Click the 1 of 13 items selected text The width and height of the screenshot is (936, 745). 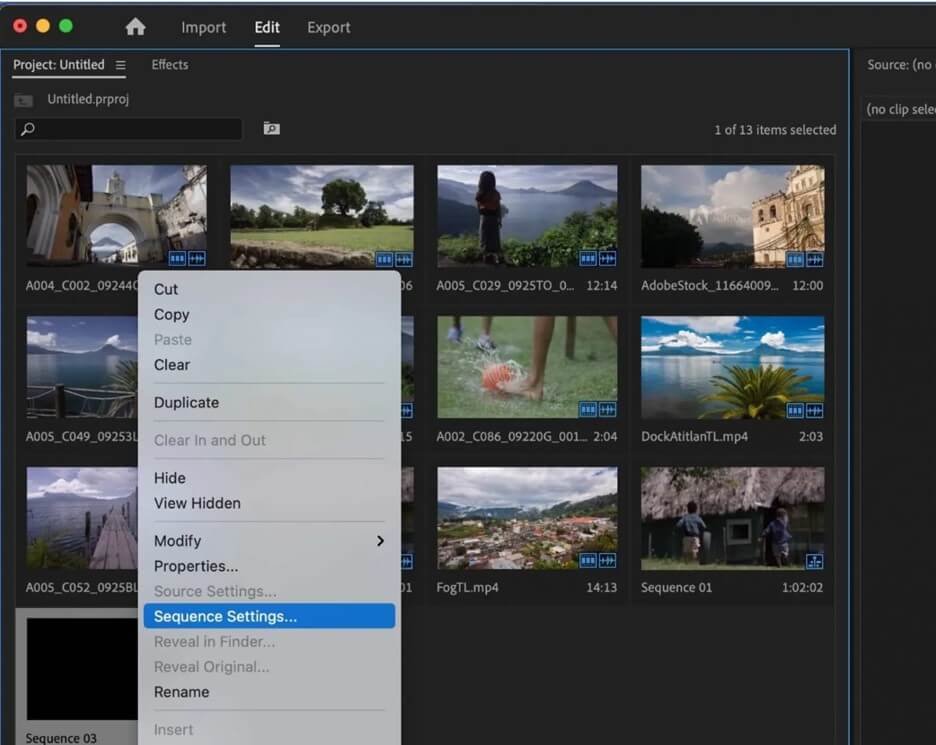point(775,130)
